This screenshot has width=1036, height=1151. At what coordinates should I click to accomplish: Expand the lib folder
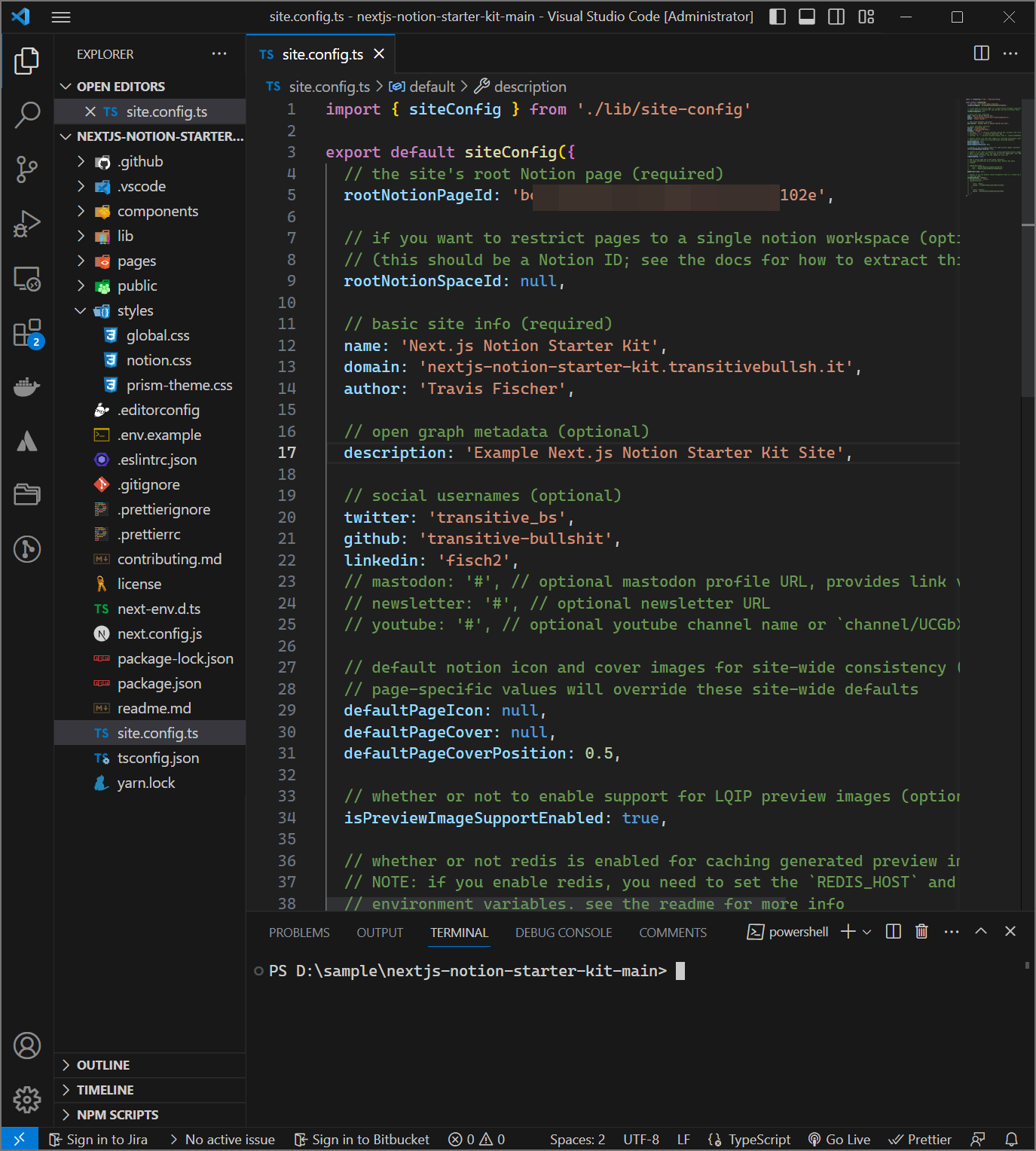[x=150, y=236]
